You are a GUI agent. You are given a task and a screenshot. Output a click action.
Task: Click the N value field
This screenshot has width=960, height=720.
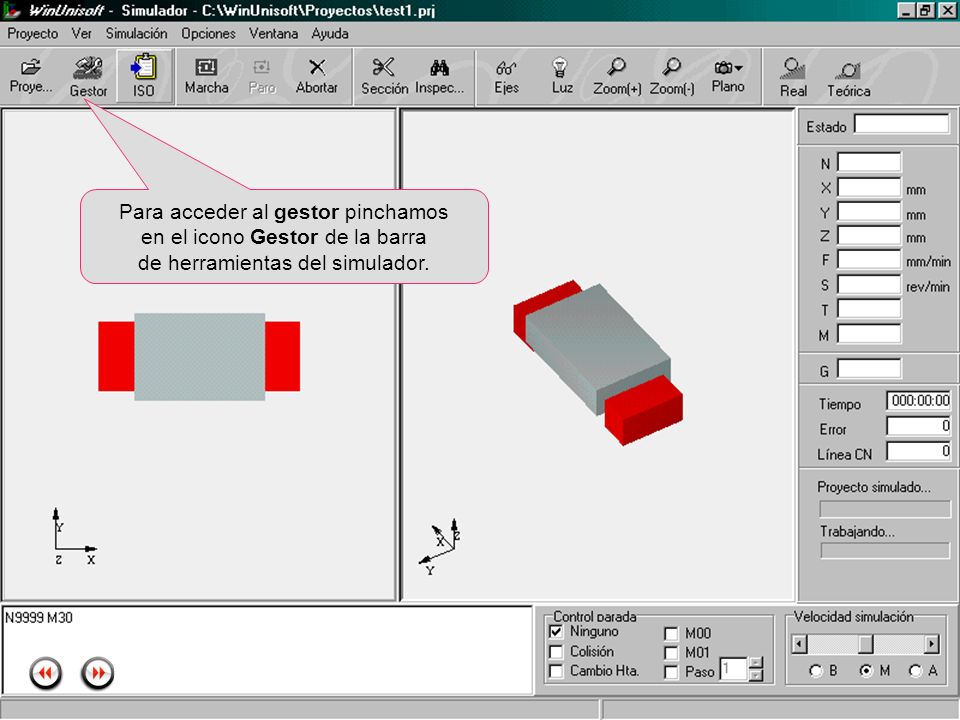tap(869, 162)
